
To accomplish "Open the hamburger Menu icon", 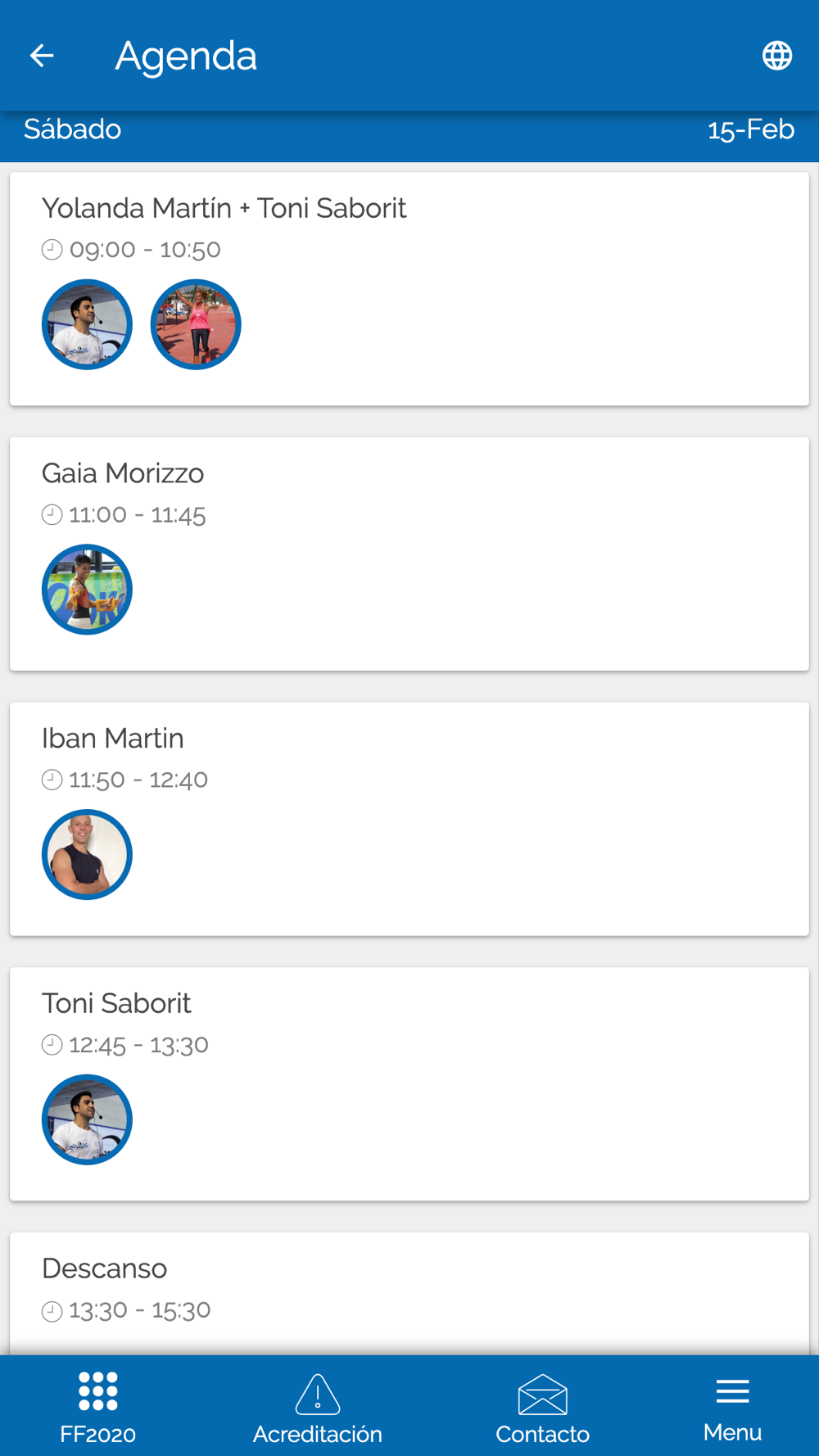I will [x=732, y=1391].
